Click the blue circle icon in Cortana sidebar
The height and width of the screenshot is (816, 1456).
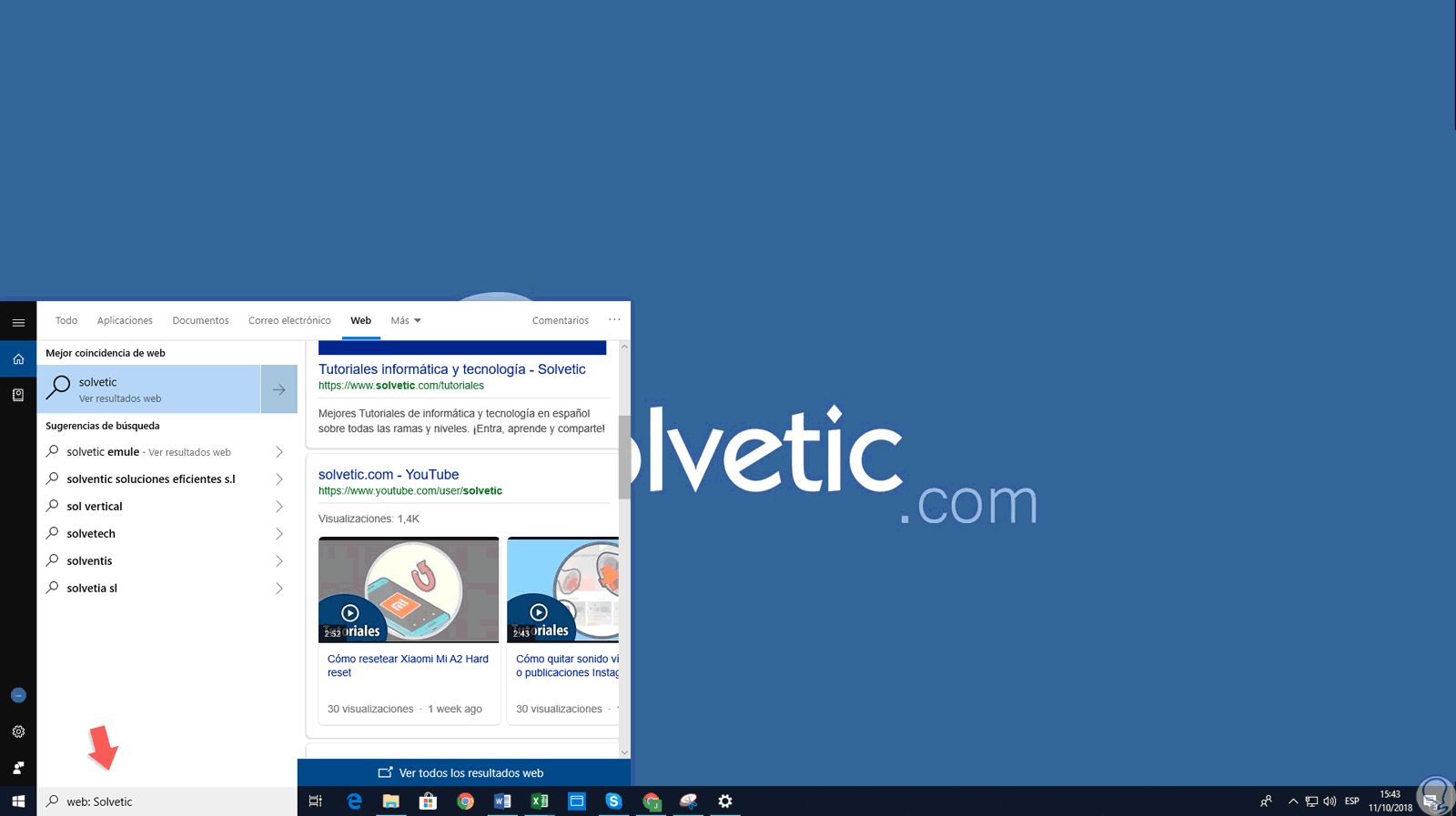coord(18,695)
